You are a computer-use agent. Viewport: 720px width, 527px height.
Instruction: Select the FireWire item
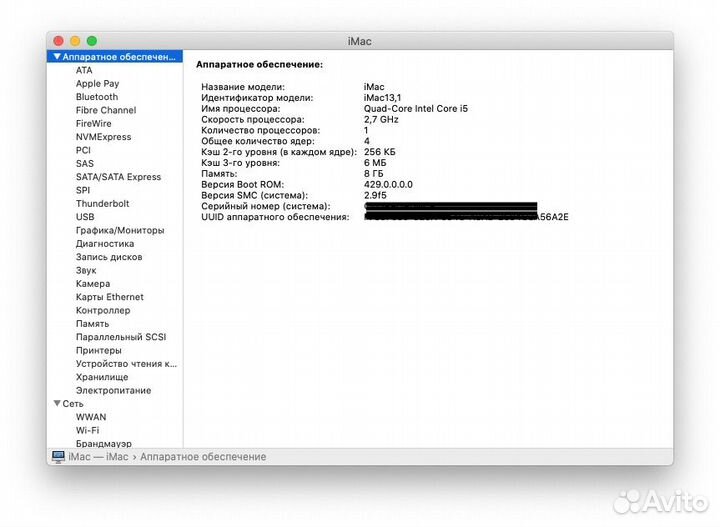(94, 123)
